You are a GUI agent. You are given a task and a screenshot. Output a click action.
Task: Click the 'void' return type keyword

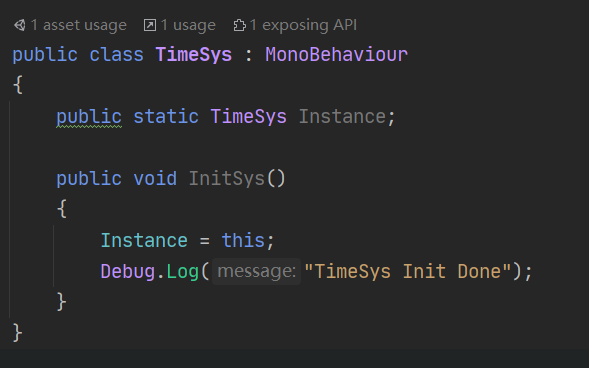155,178
